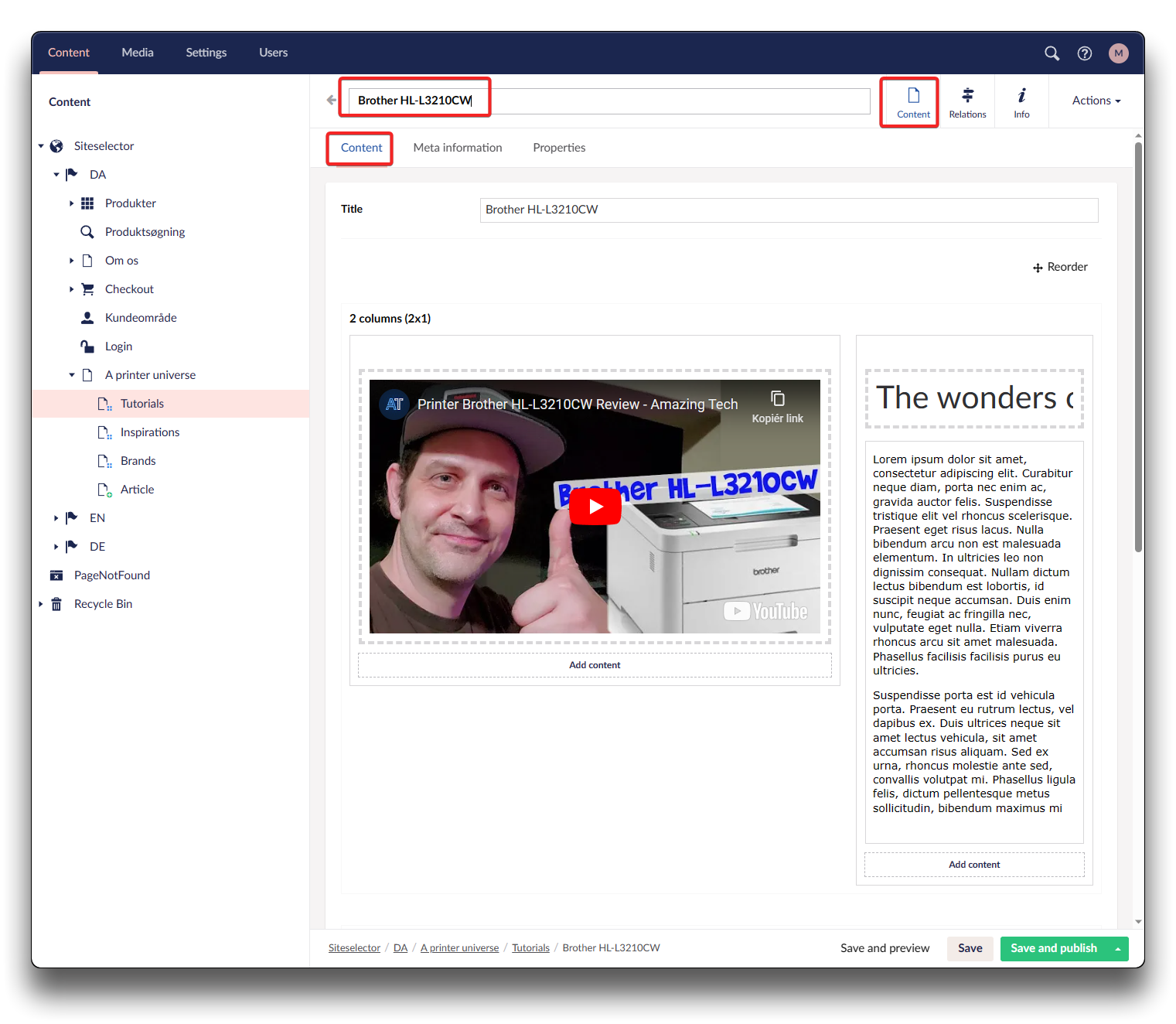
Task: Click Add content under the text column
Action: click(x=974, y=865)
